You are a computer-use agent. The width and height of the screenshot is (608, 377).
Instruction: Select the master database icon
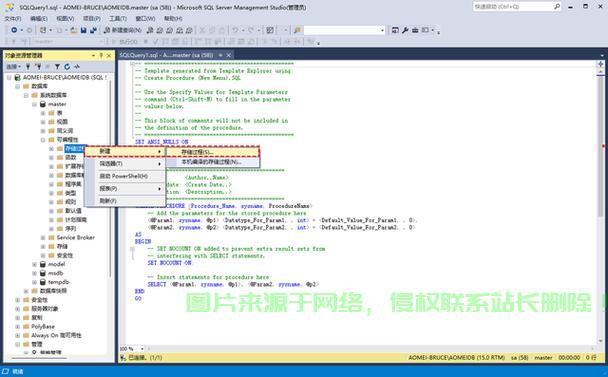pos(43,104)
